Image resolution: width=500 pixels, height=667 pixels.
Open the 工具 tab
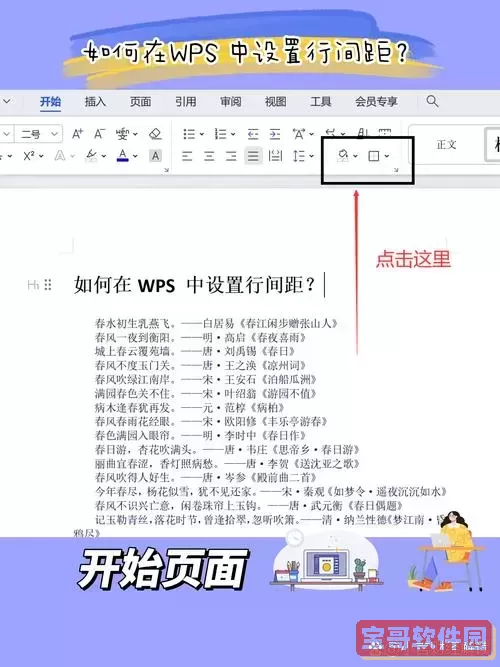pyautogui.click(x=320, y=102)
